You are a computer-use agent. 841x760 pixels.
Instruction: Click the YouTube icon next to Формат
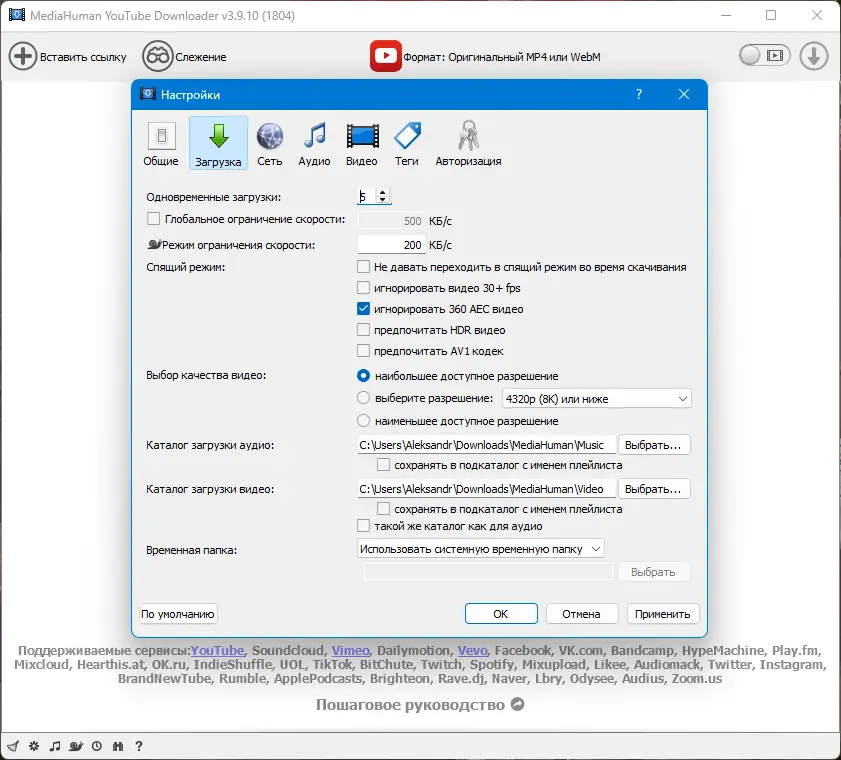tap(386, 56)
